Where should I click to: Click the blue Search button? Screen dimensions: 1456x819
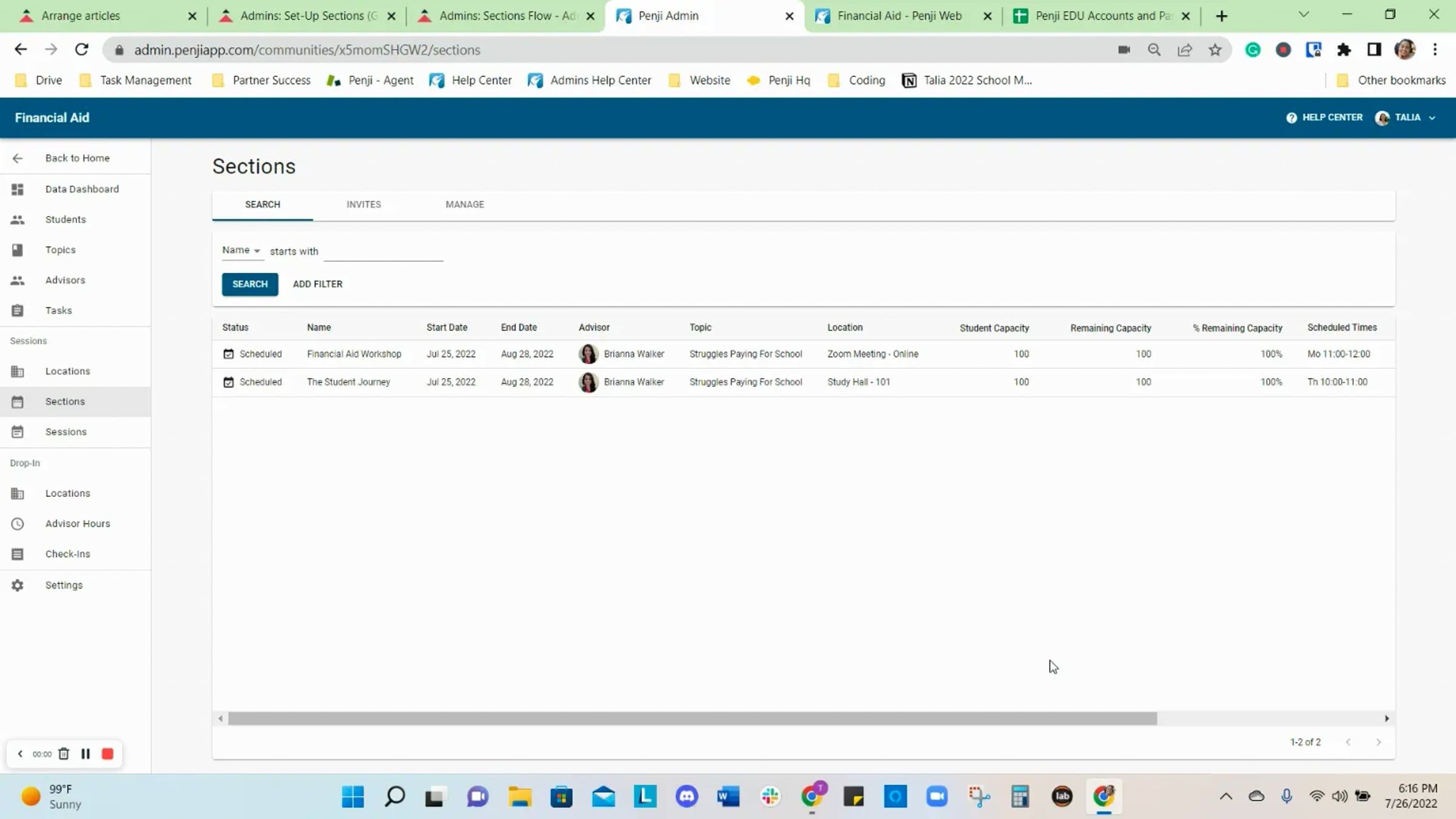(249, 284)
